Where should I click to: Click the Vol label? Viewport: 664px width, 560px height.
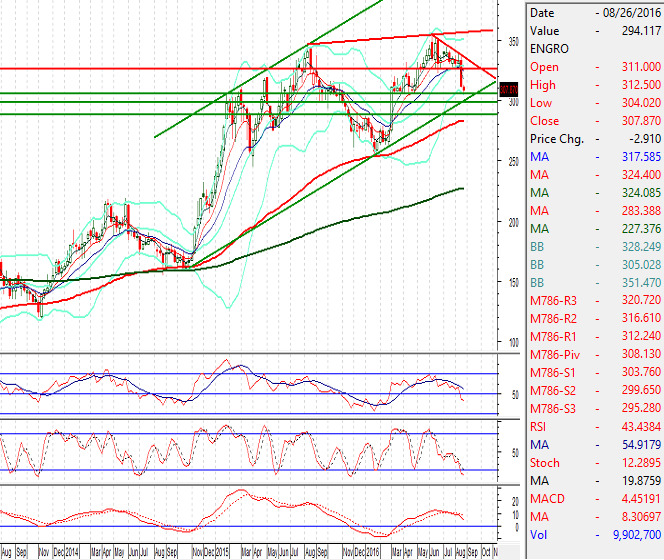point(538,535)
